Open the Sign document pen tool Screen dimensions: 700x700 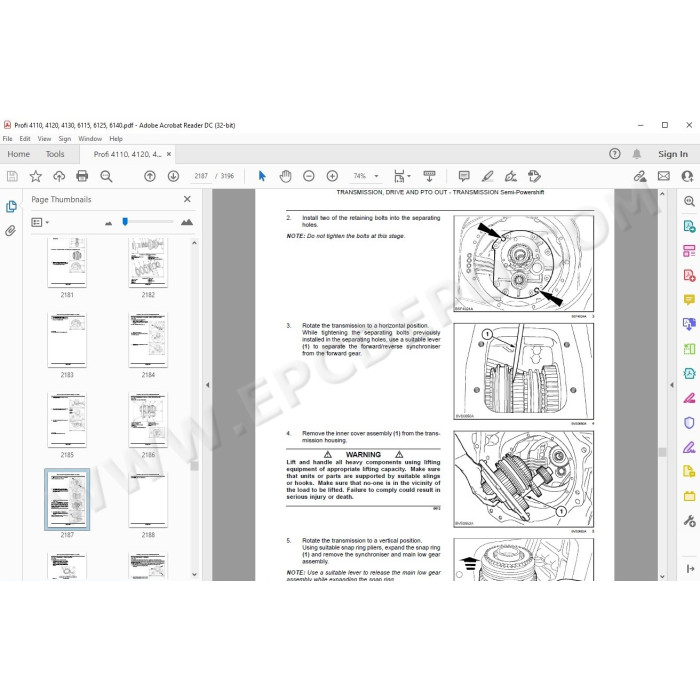[511, 176]
